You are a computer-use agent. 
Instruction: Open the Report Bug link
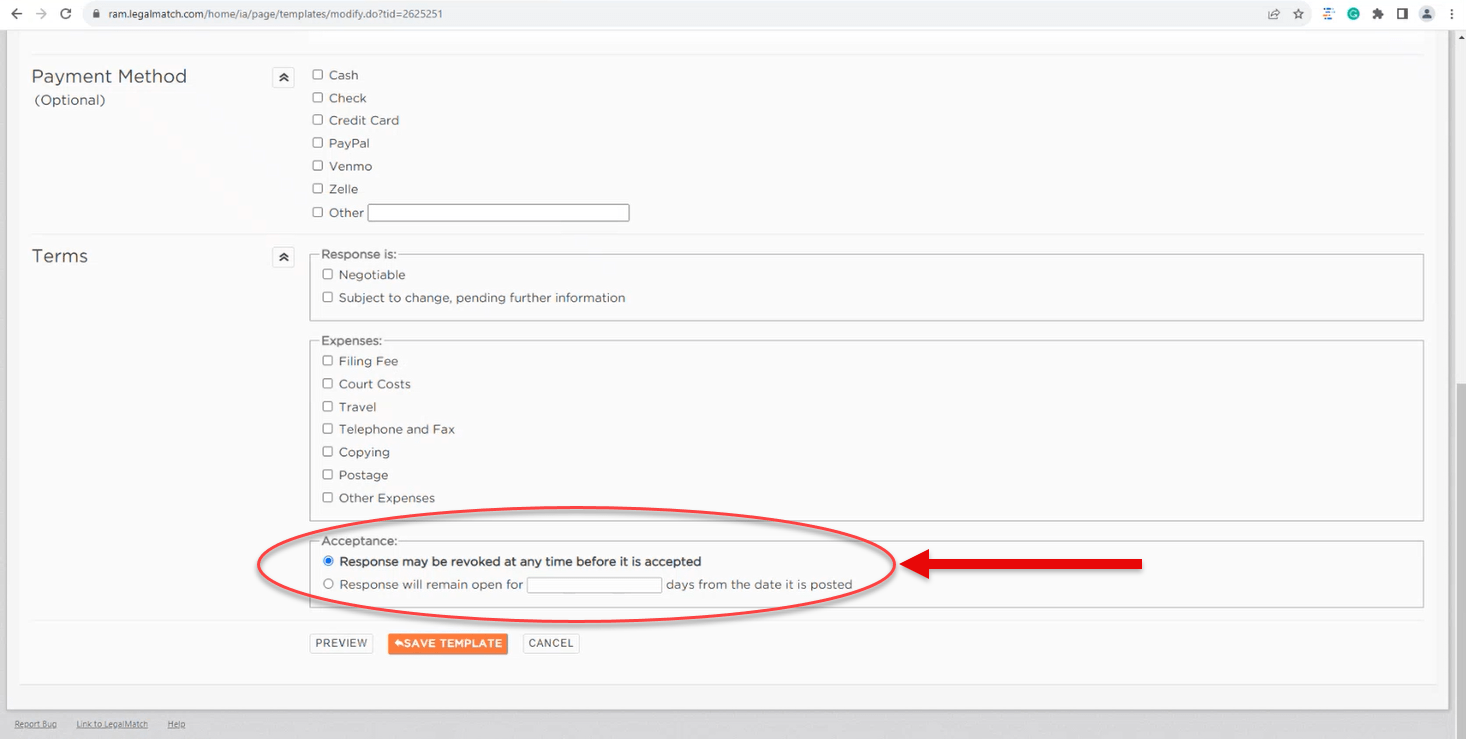[x=35, y=724]
